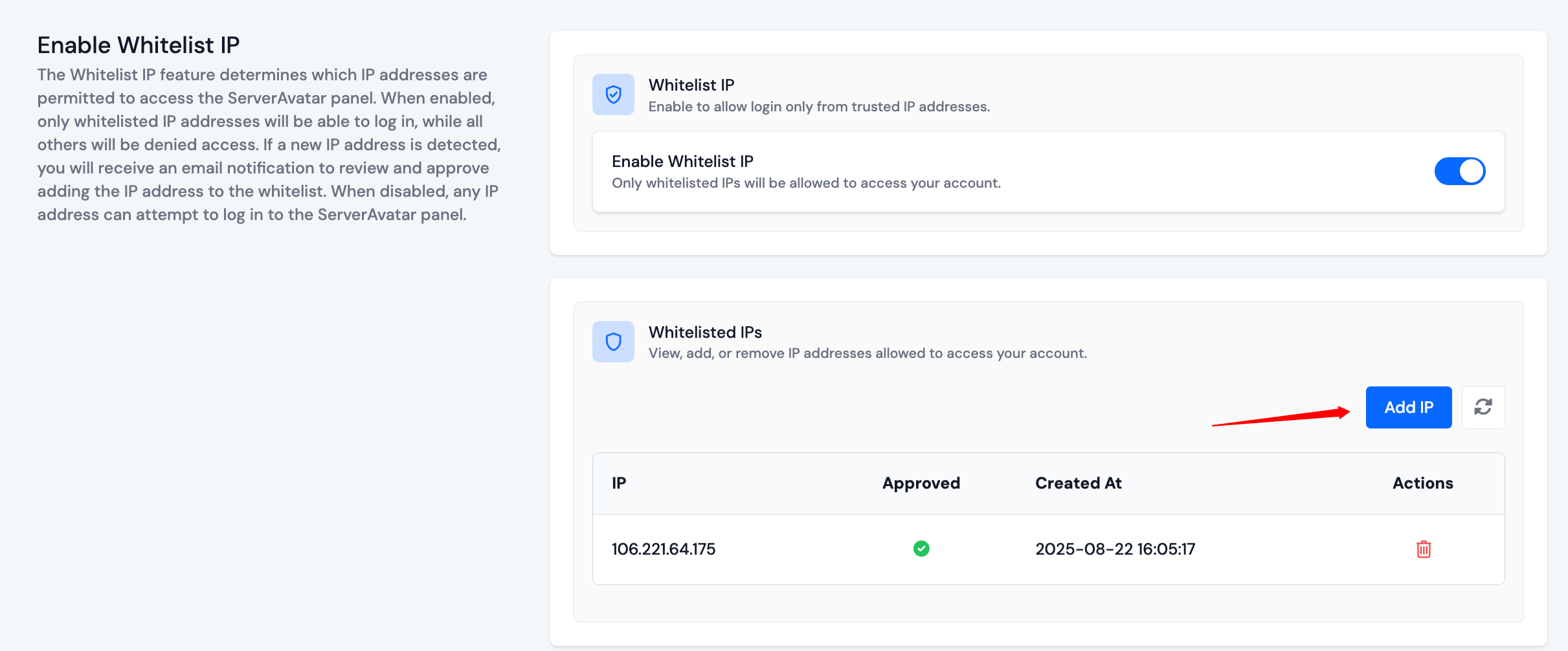Click the shield icon beside Whitelisted IPs
Viewport: 1568px width, 651px height.
[x=612, y=341]
